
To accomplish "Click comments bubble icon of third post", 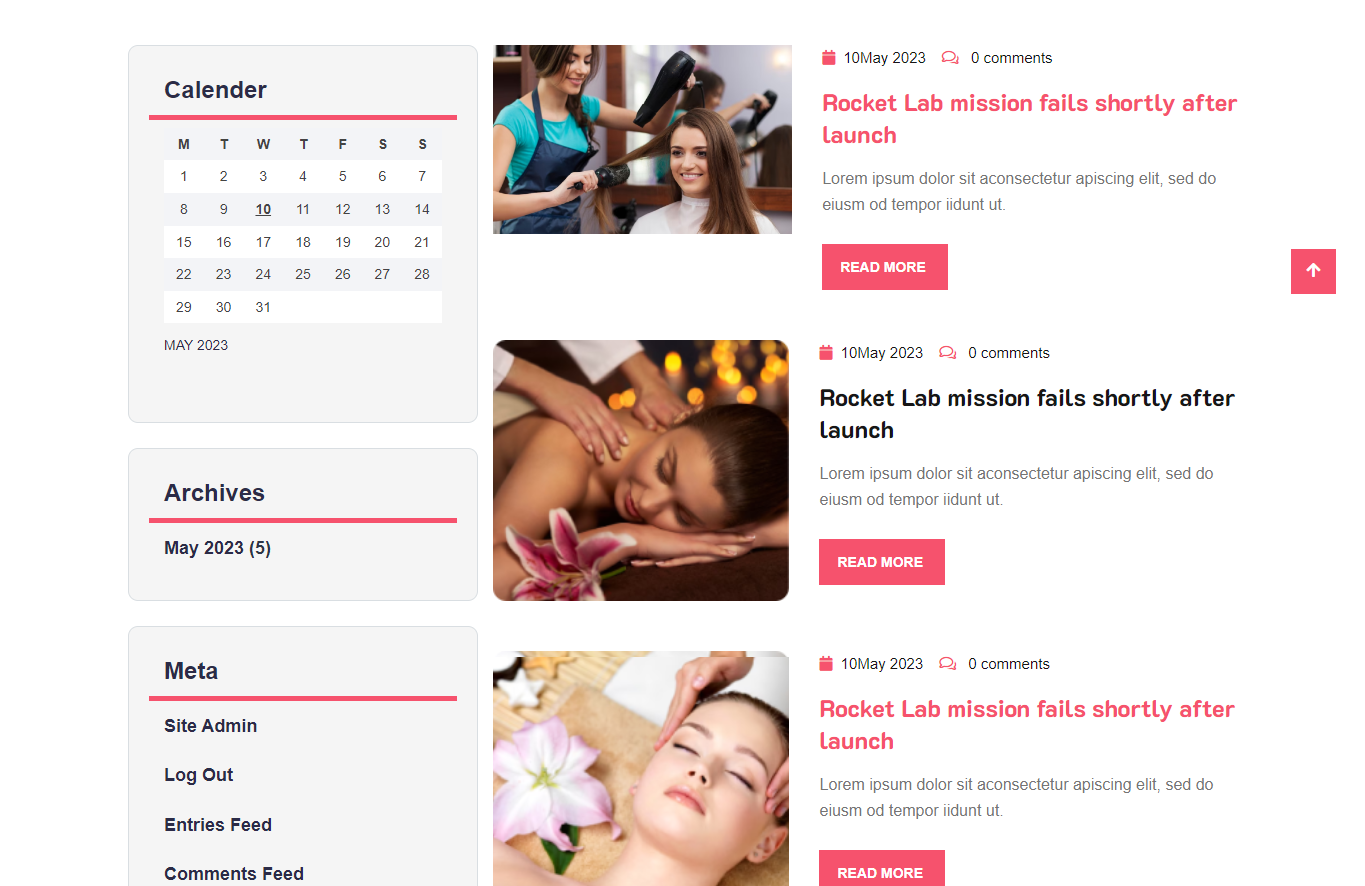I will (x=947, y=664).
